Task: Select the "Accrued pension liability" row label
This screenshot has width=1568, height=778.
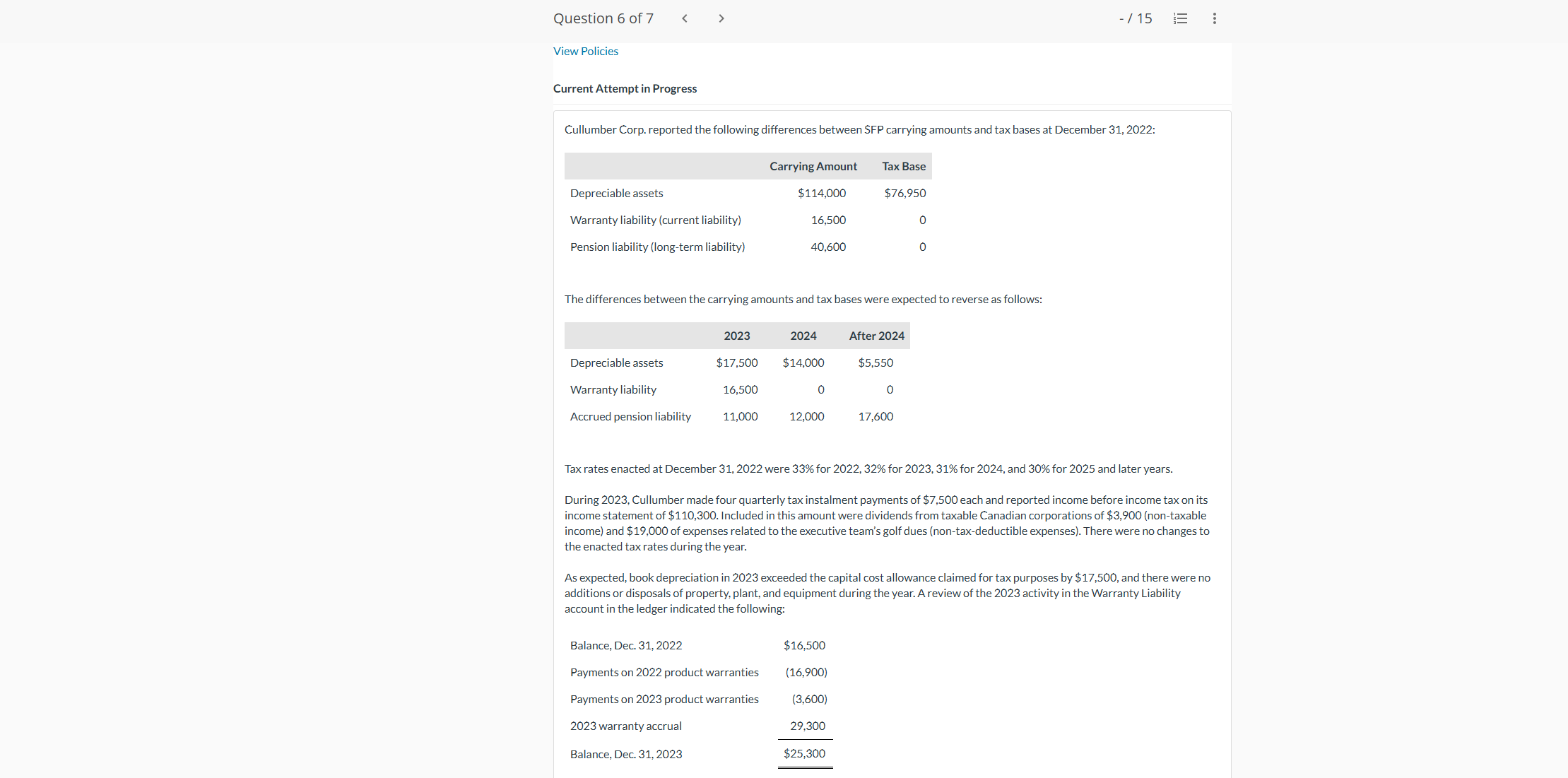Action: point(630,416)
